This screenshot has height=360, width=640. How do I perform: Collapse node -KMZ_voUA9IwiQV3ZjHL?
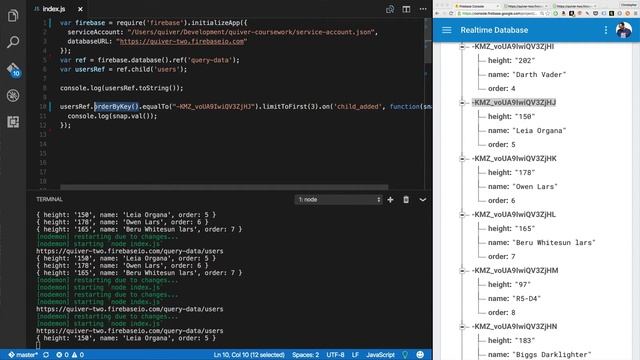tap(462, 214)
